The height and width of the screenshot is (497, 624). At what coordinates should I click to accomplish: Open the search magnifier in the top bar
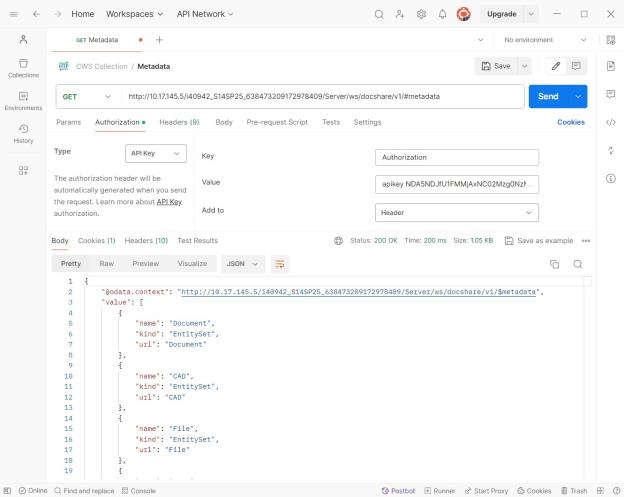[x=379, y=14]
